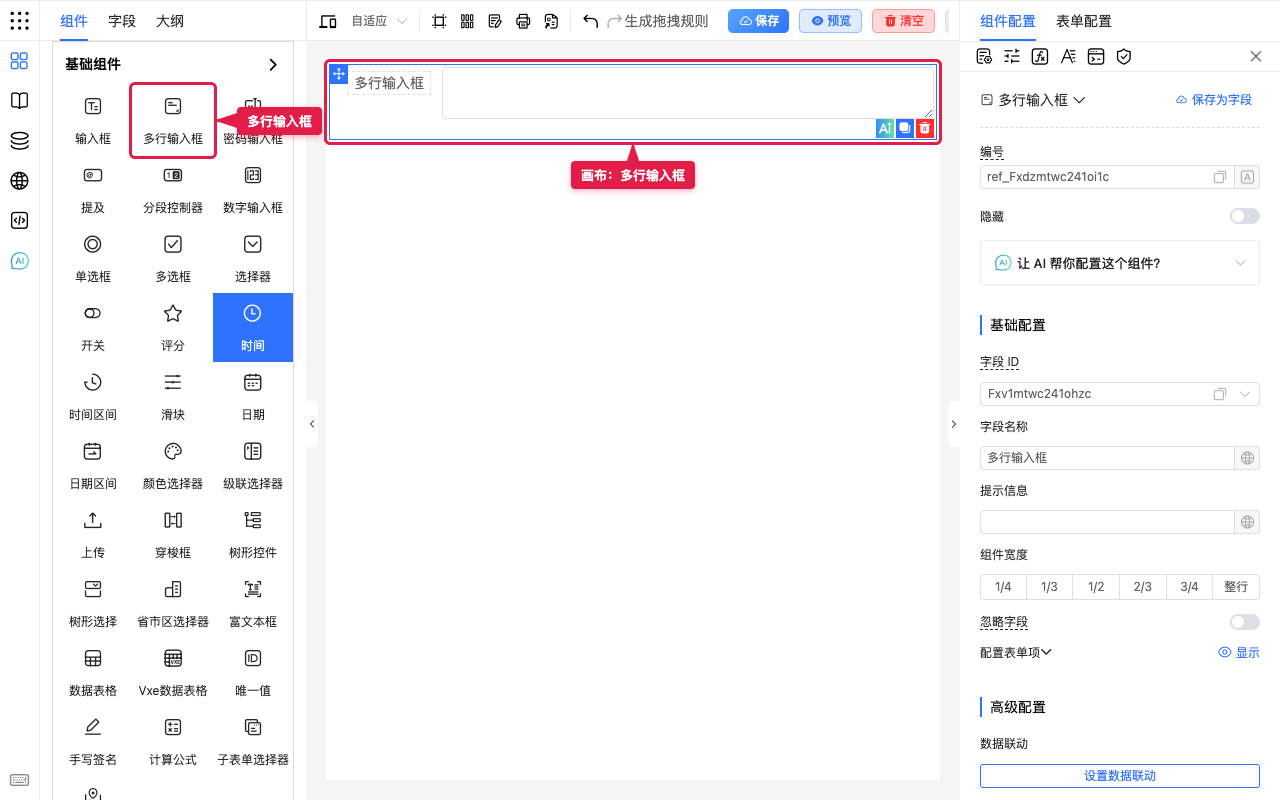Viewport: 1280px width, 800px height.
Task: Click the red 清空 button
Action: tap(904, 21)
